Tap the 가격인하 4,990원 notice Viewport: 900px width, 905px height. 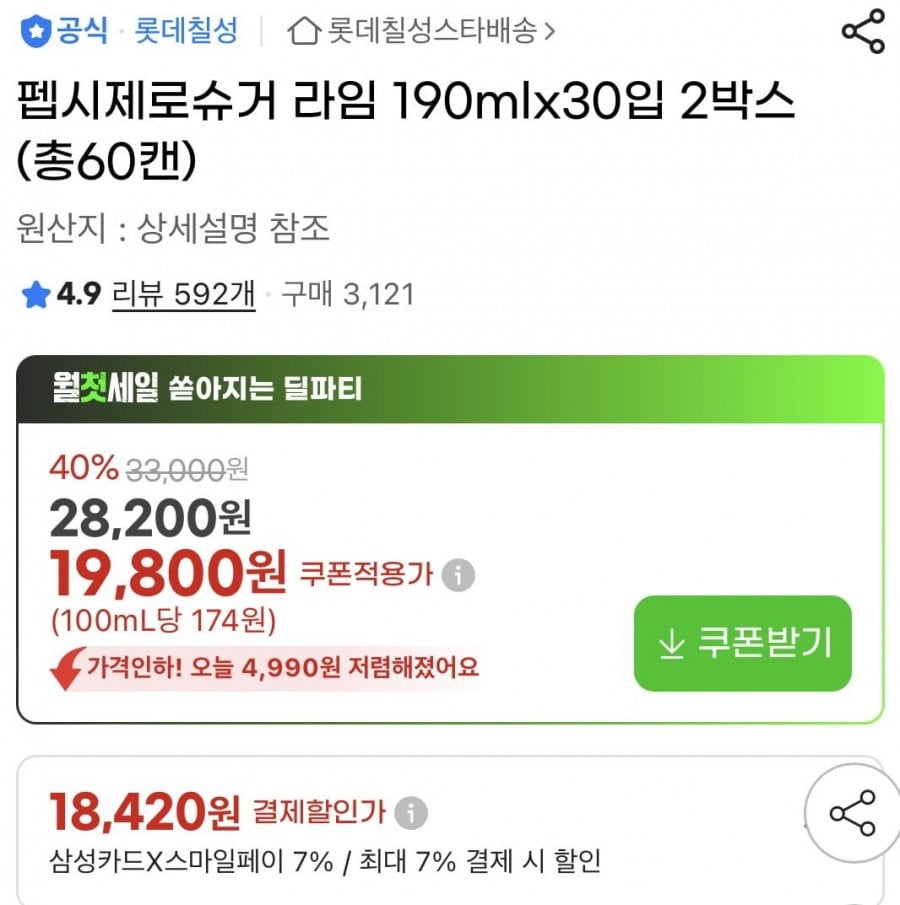(x=283, y=668)
